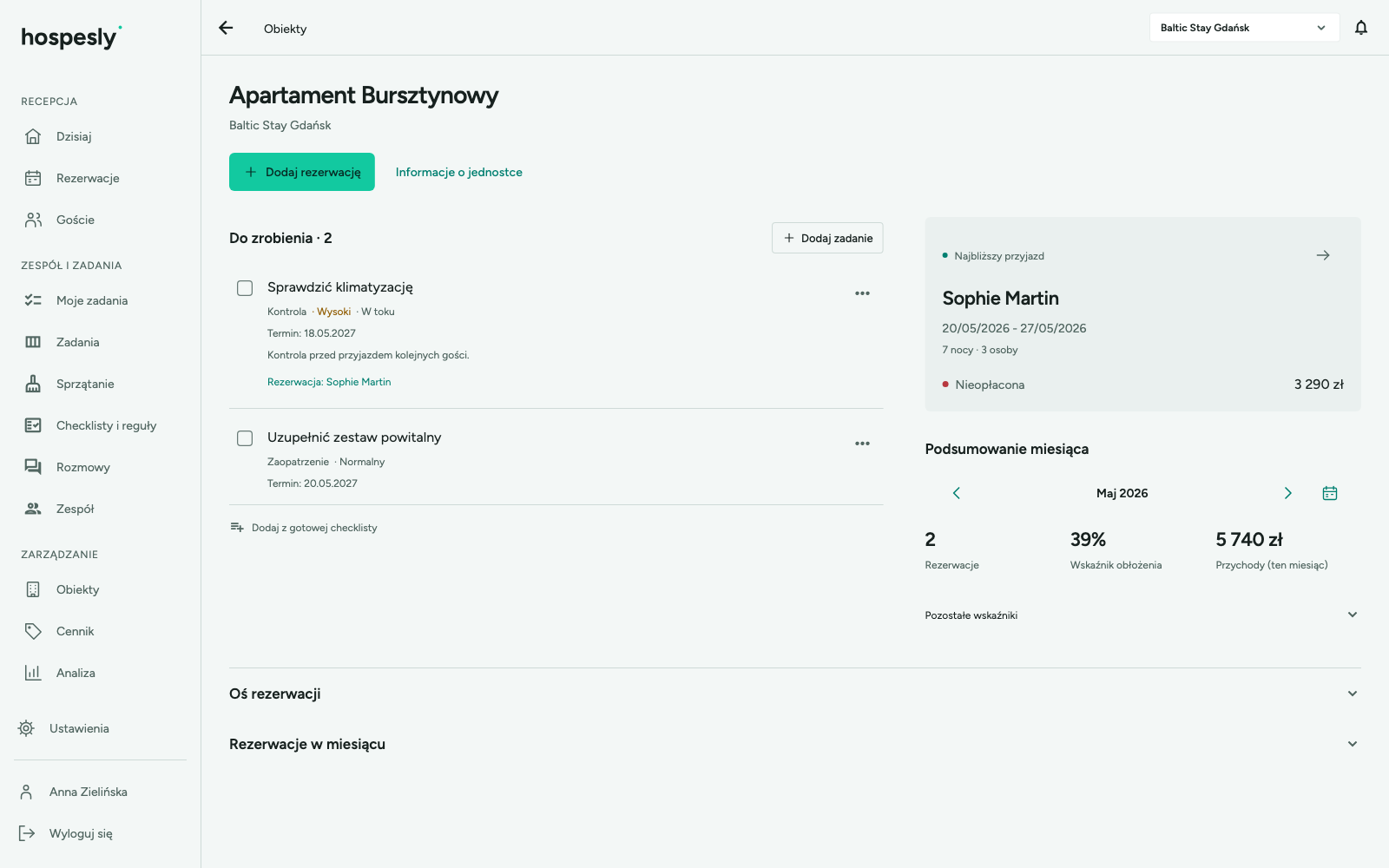Open the month picker calendar icon
Viewport: 1389px width, 868px height.
coord(1330,493)
